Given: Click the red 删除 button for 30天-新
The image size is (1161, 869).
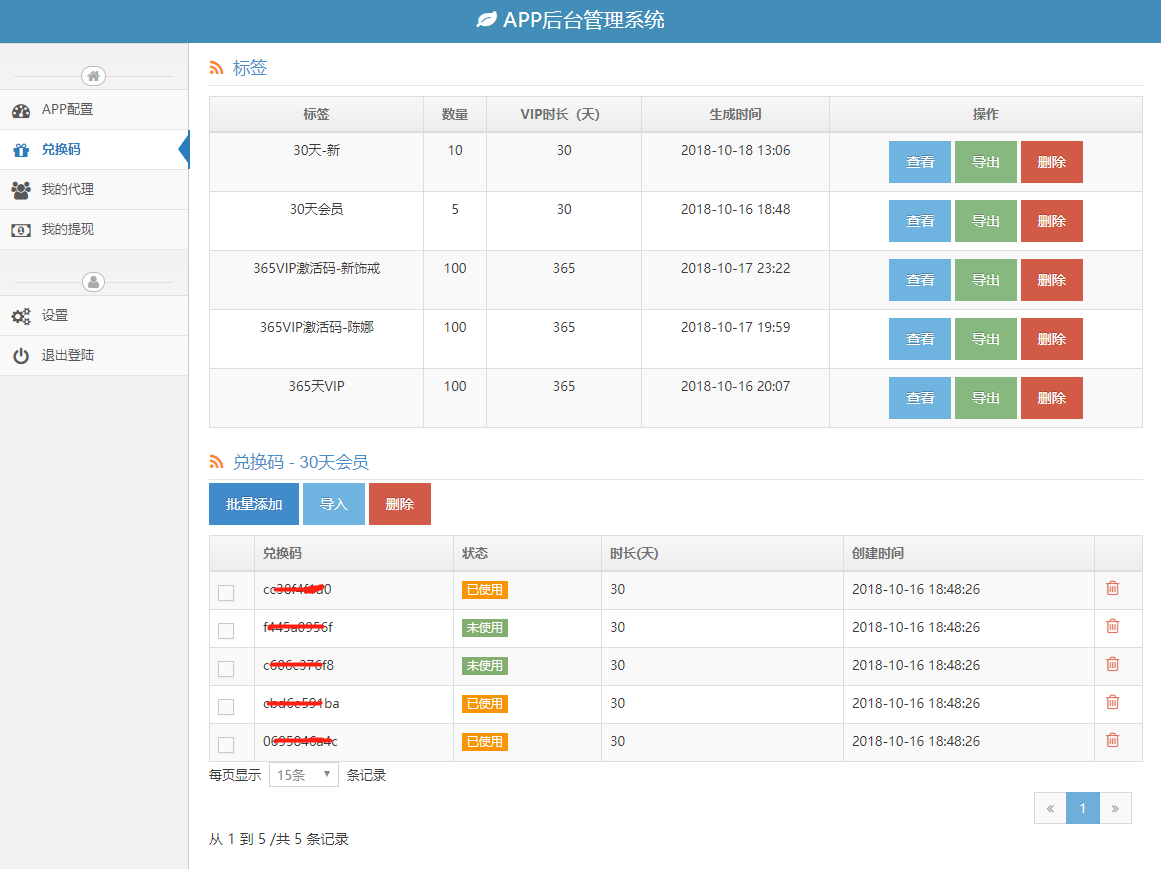Looking at the screenshot, I should 1051,162.
